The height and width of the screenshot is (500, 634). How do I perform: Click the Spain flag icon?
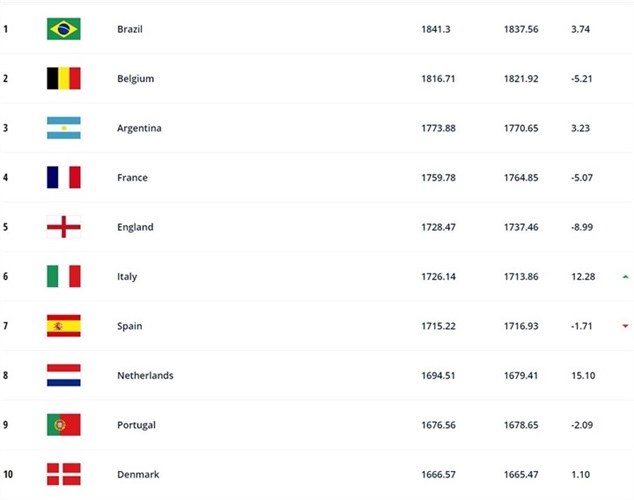63,325
